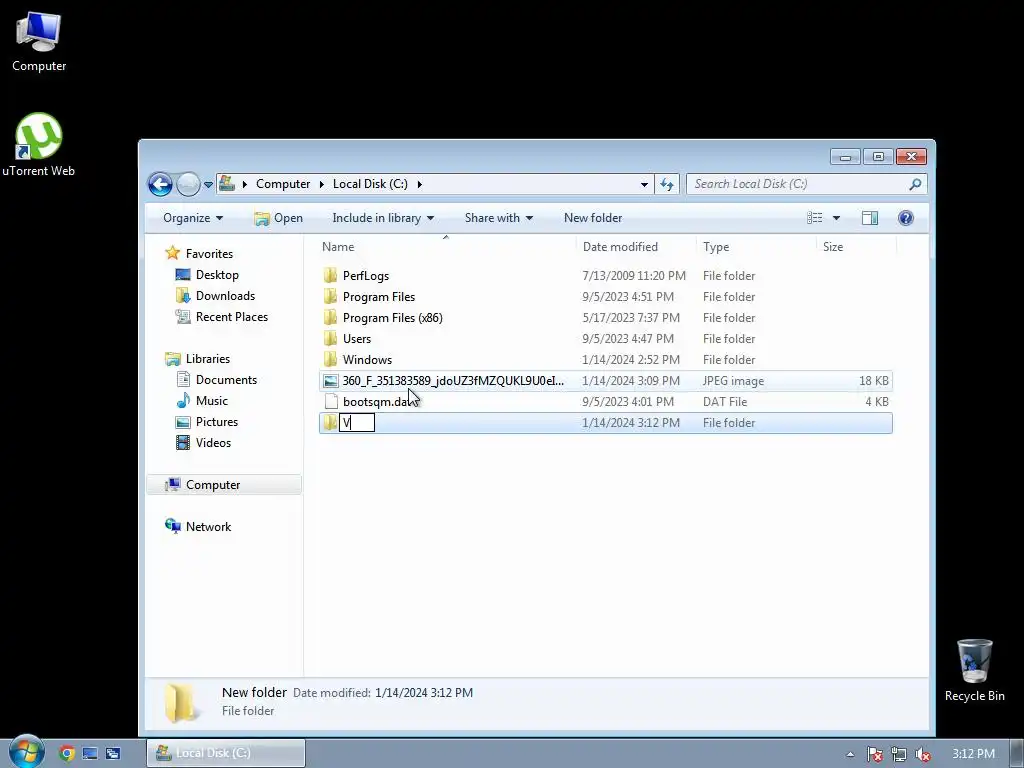Viewport: 1024px width, 768px height.
Task: Select the Users folder icon
Action: (330, 338)
